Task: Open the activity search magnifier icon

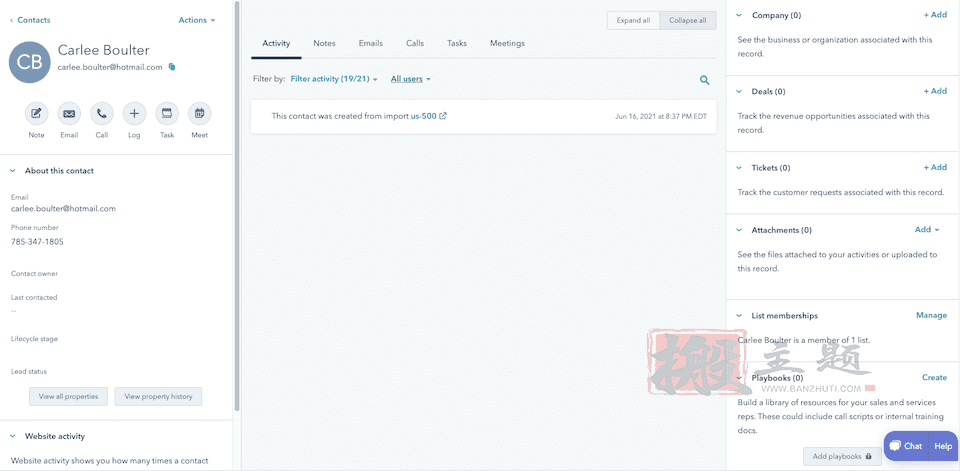Action: [x=705, y=80]
